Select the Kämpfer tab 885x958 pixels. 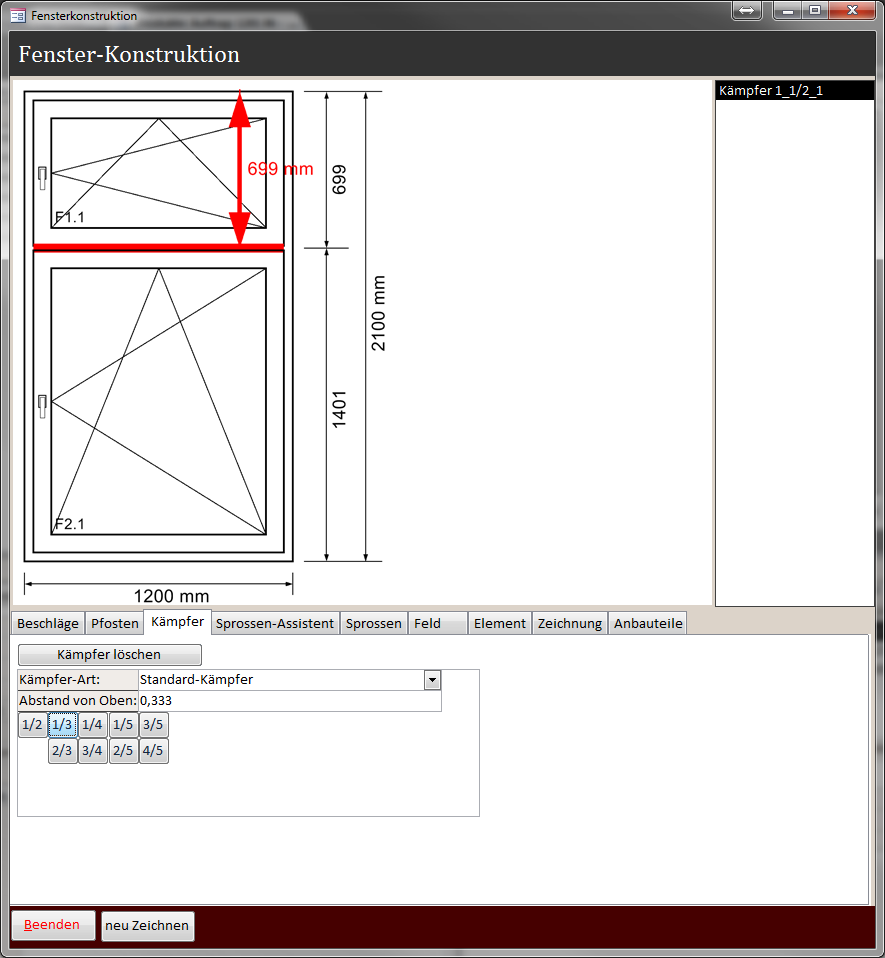[x=177, y=621]
